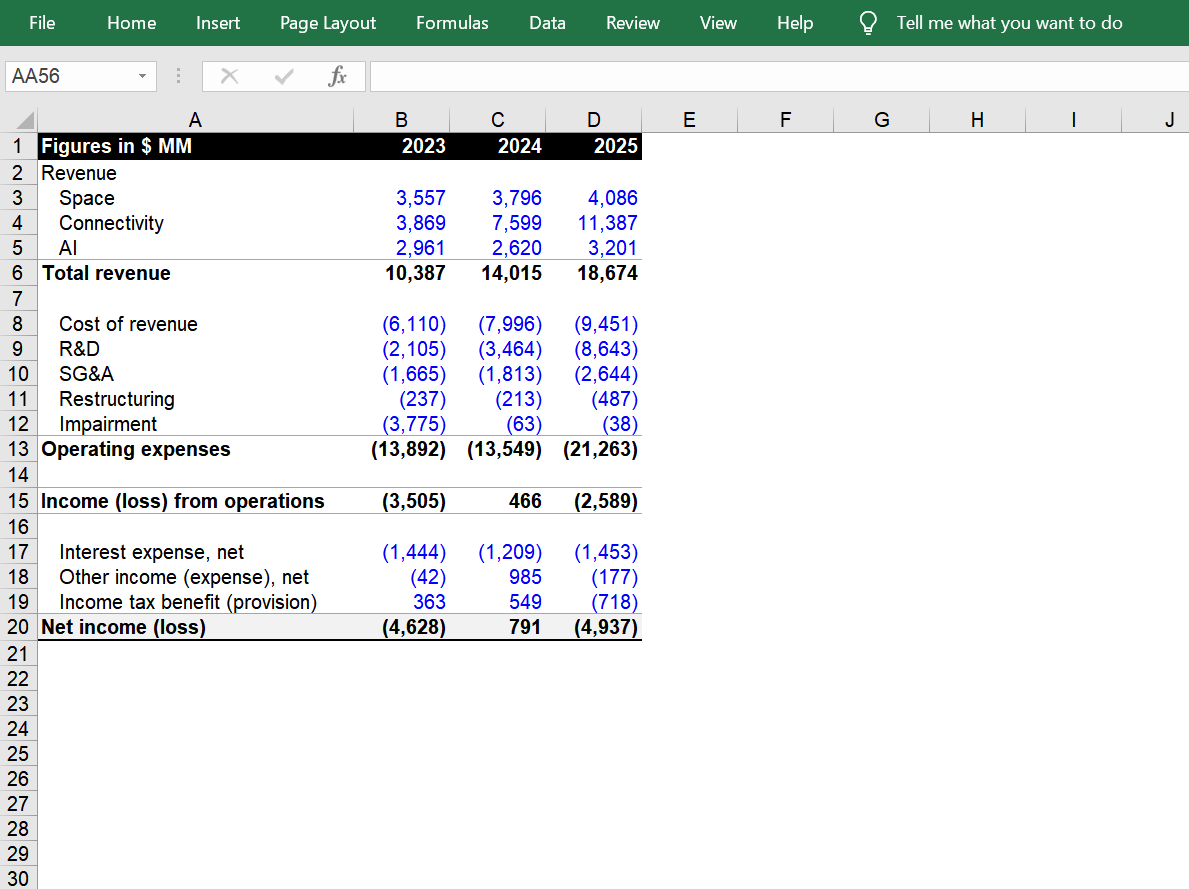Select the Cost of revenue label

click(x=196, y=324)
